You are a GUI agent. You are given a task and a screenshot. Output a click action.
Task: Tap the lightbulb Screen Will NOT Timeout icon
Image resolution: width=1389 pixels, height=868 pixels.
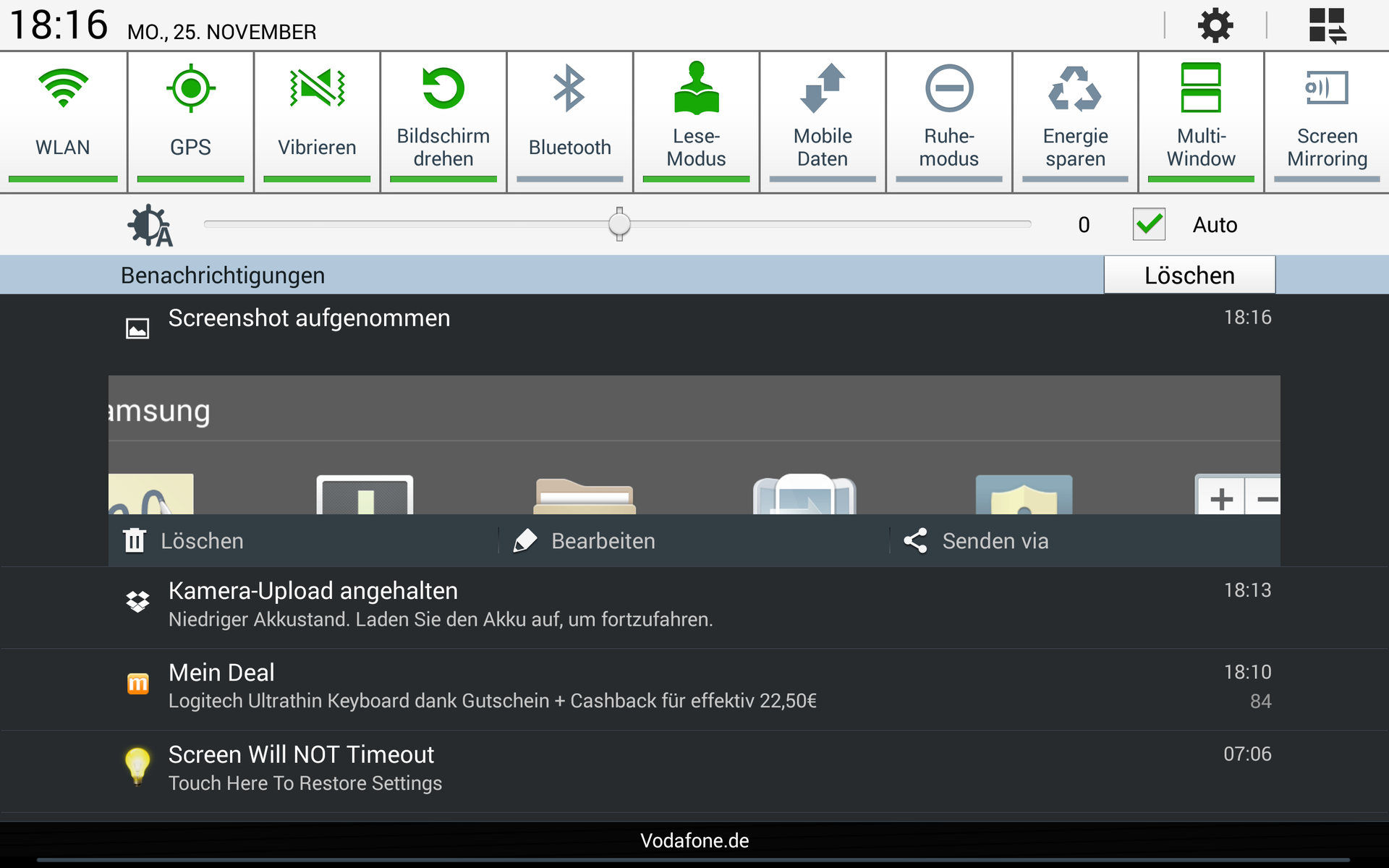tap(137, 765)
